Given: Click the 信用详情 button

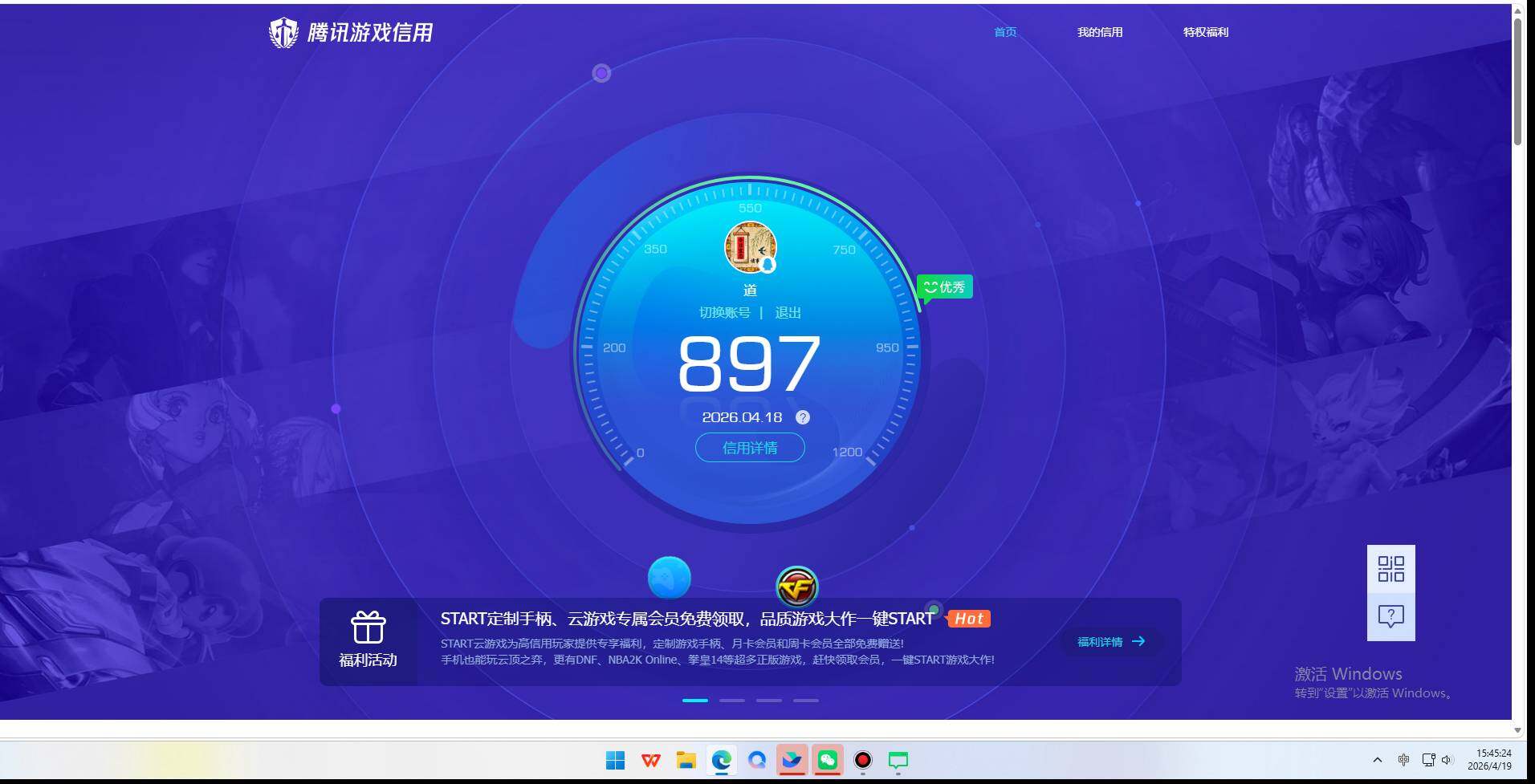Looking at the screenshot, I should pyautogui.click(x=748, y=447).
